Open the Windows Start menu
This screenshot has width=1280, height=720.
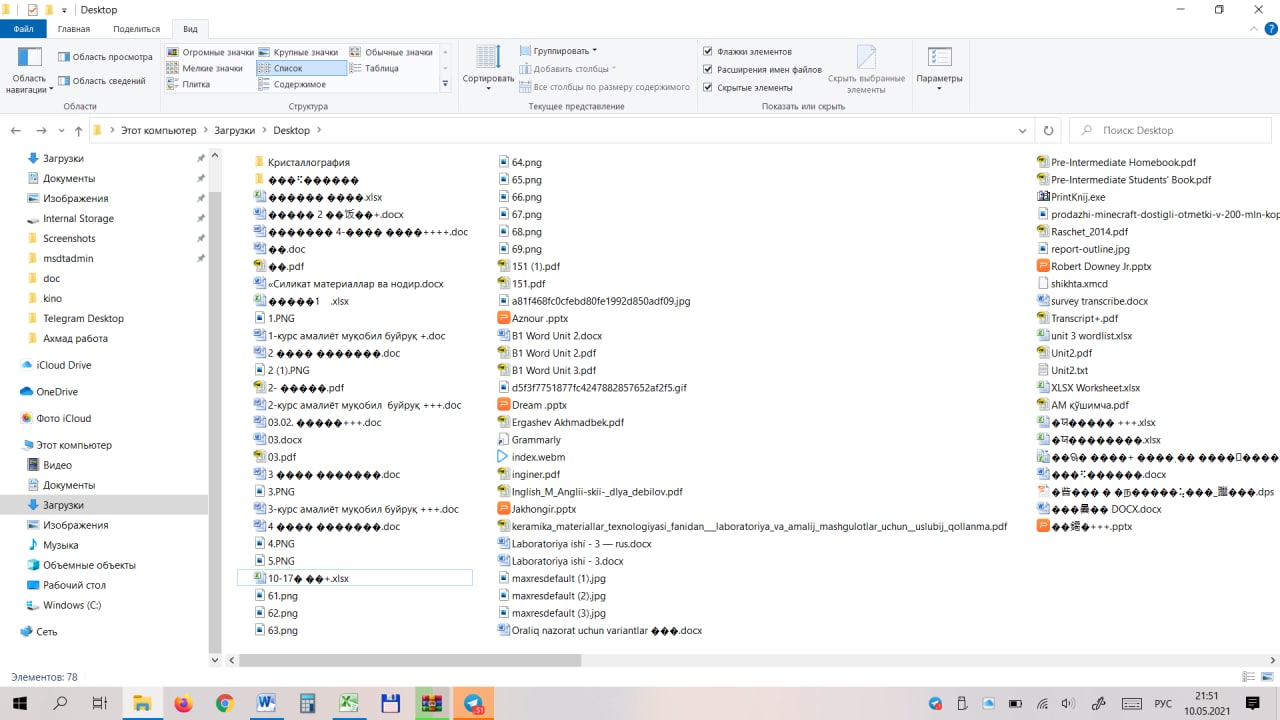pyautogui.click(x=19, y=703)
